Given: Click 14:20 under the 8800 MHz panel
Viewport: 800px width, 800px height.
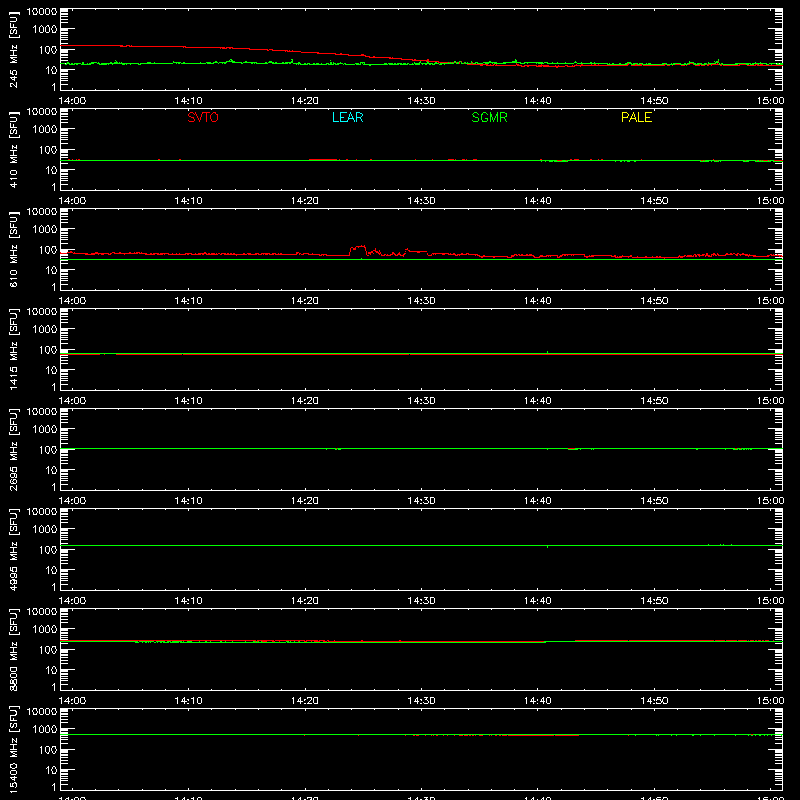Looking at the screenshot, I should (x=305, y=701).
